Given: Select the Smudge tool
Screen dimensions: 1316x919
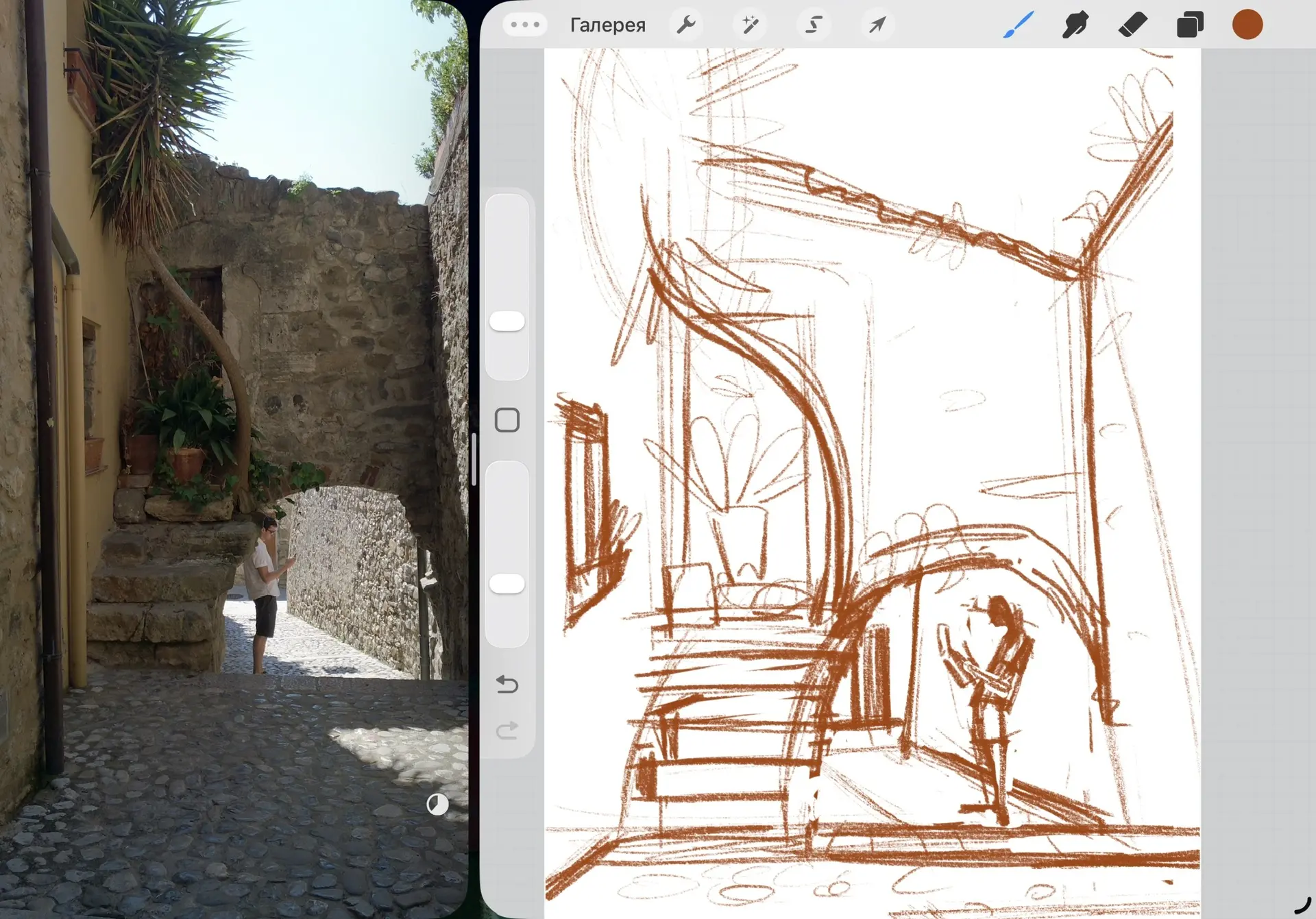Looking at the screenshot, I should 1075,25.
